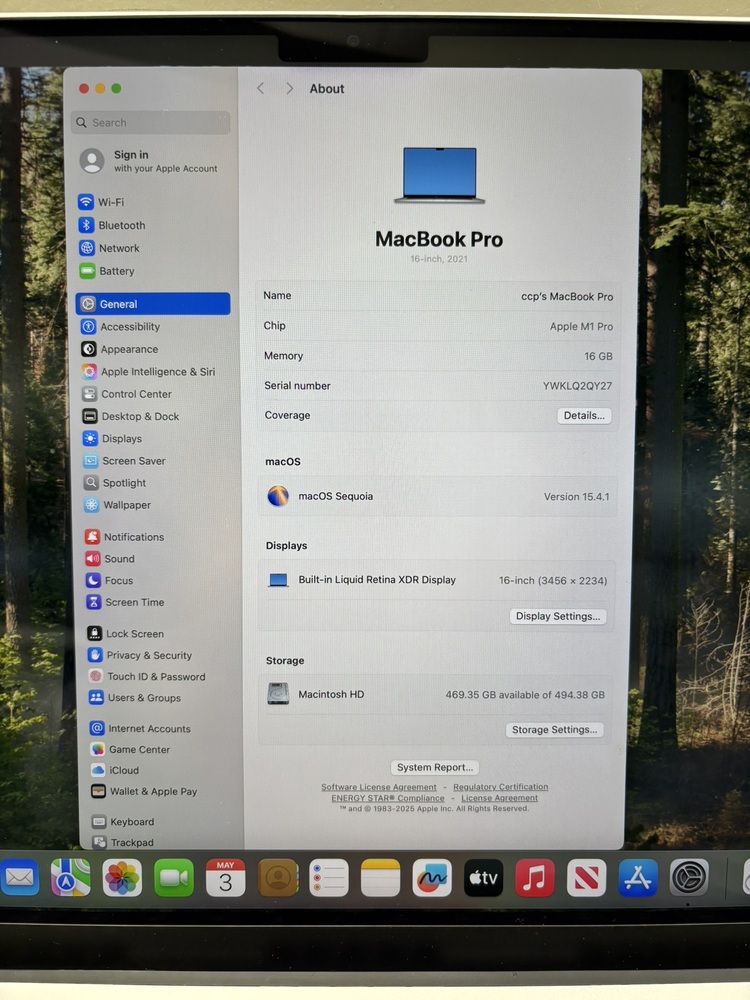This screenshot has width=750, height=1000.
Task: Click the Coverage Details button
Action: (x=584, y=416)
